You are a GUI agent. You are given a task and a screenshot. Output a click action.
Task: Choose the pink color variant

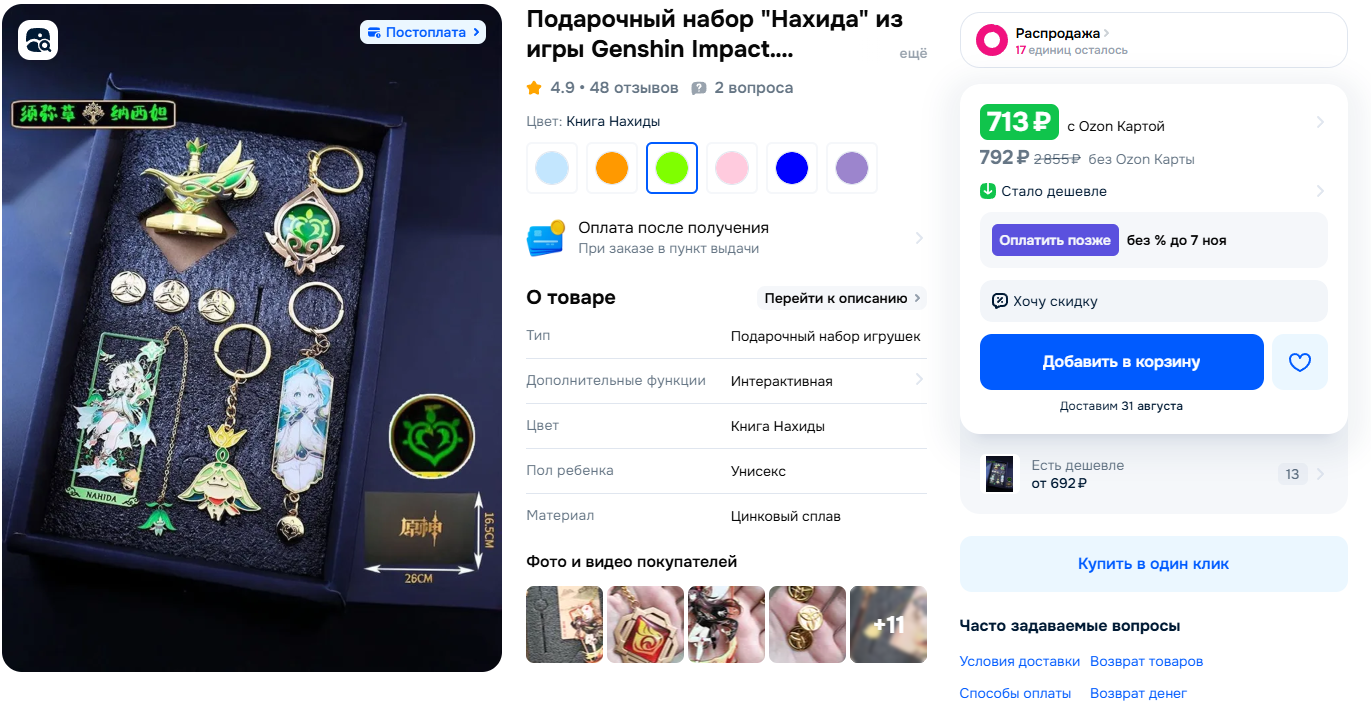732,168
